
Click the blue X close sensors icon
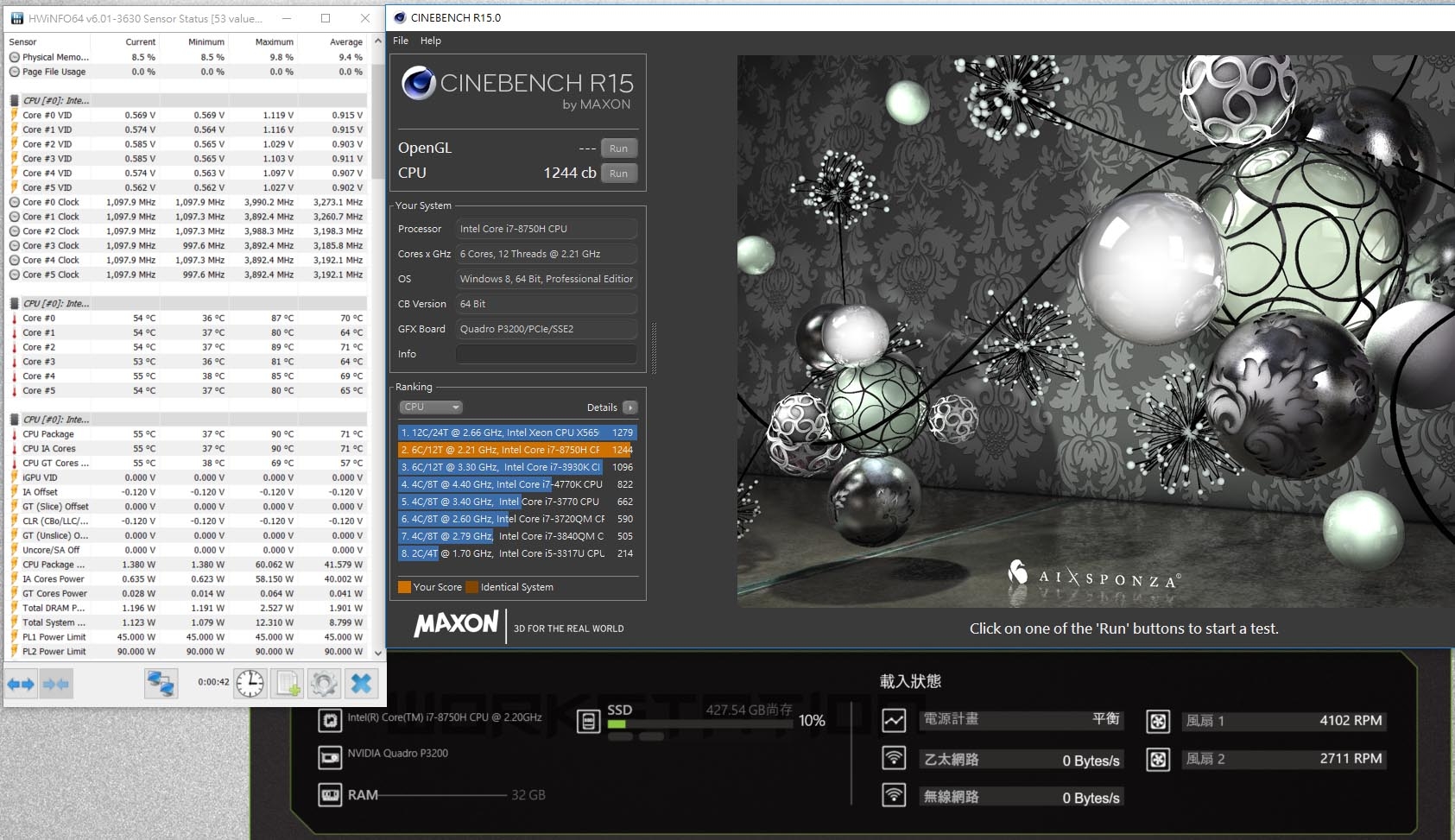point(361,684)
